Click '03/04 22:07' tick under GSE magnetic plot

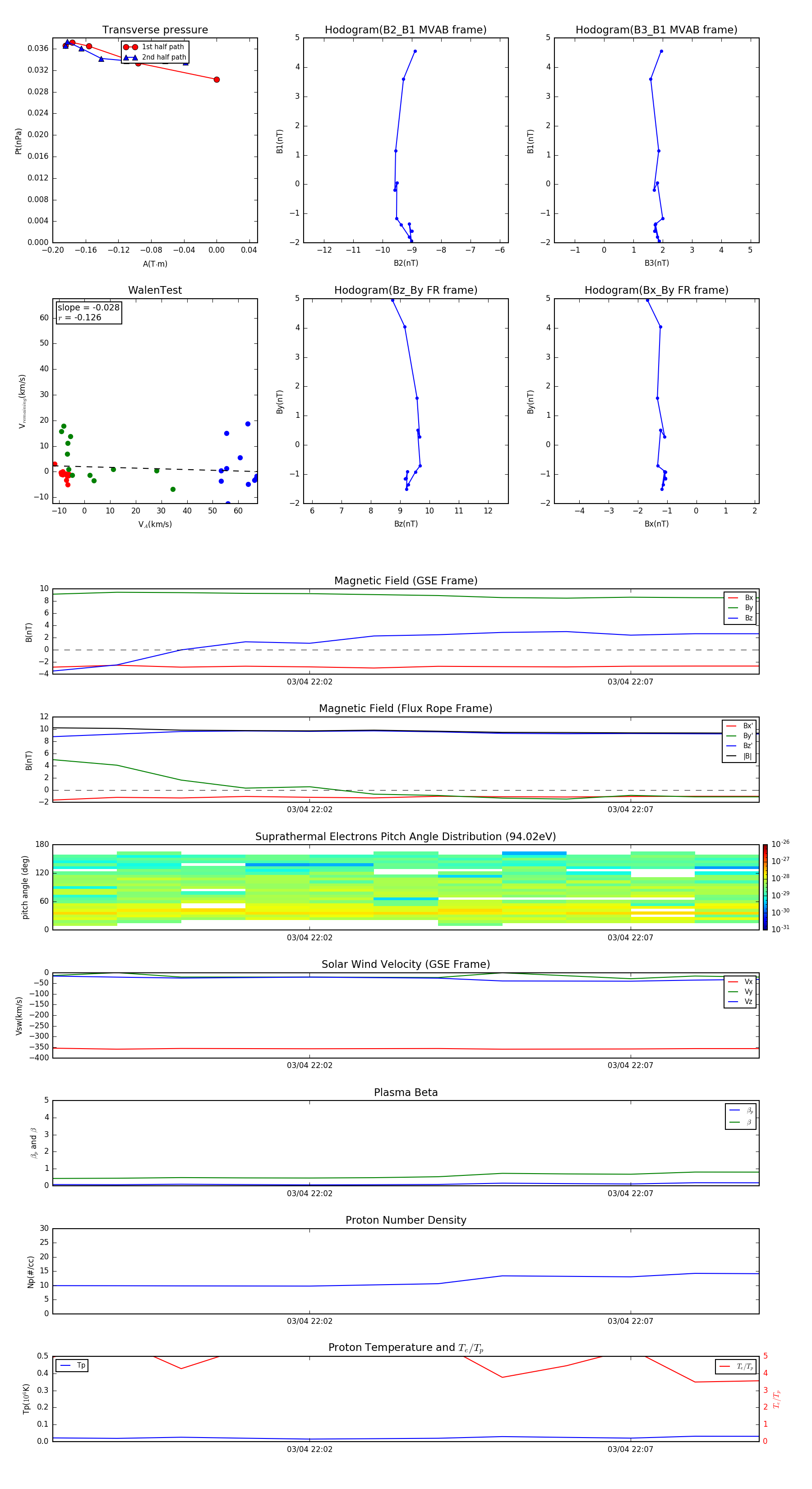coord(631,682)
